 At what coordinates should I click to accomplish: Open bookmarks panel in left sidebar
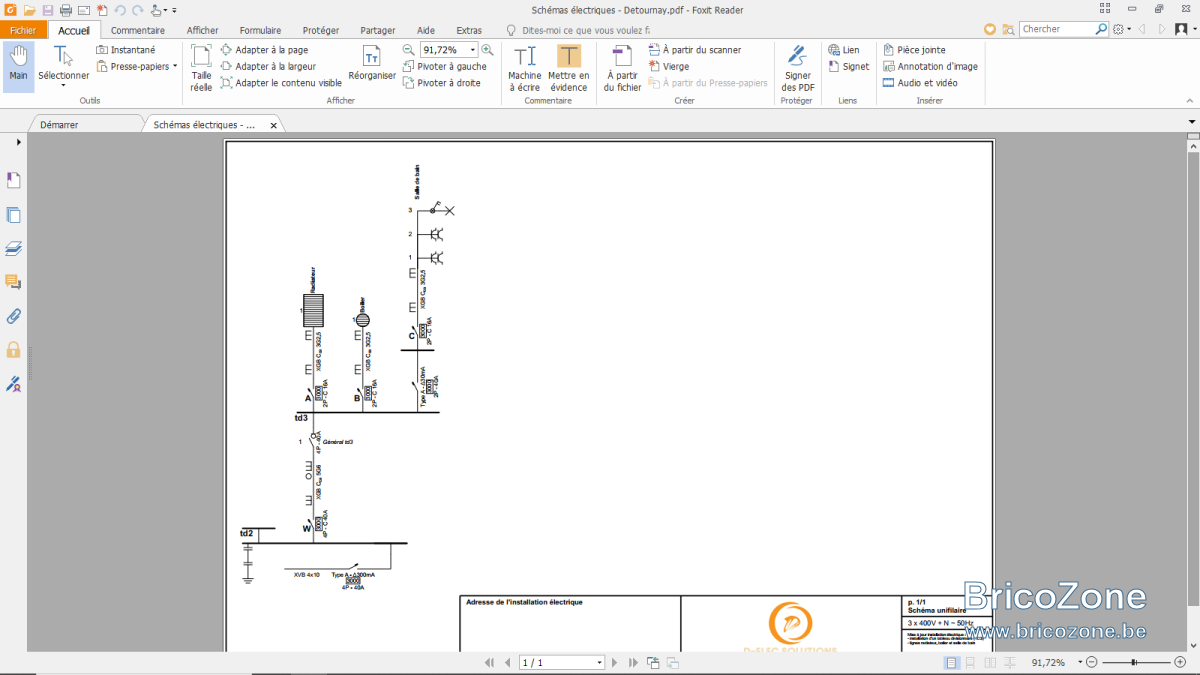pyautogui.click(x=14, y=180)
